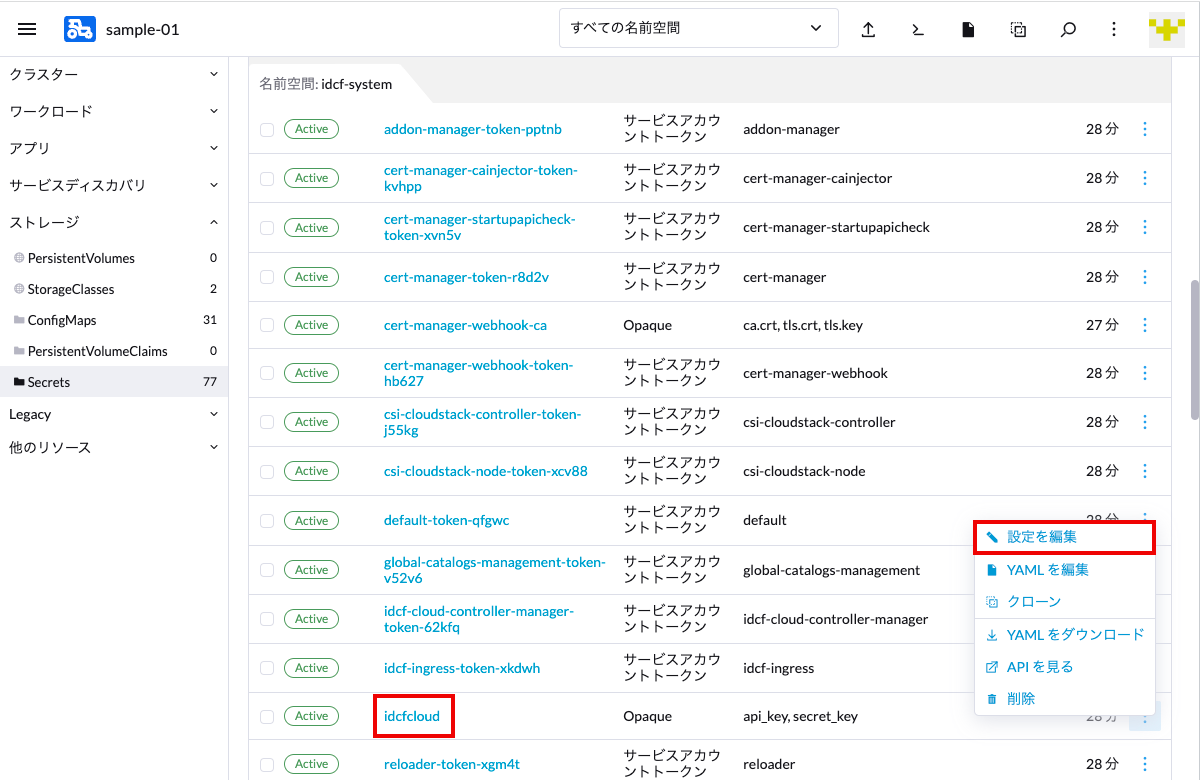Screen dimensions: 1200x780
Task: Open row actions for addon-manager-token-pptnb
Action: click(1145, 129)
